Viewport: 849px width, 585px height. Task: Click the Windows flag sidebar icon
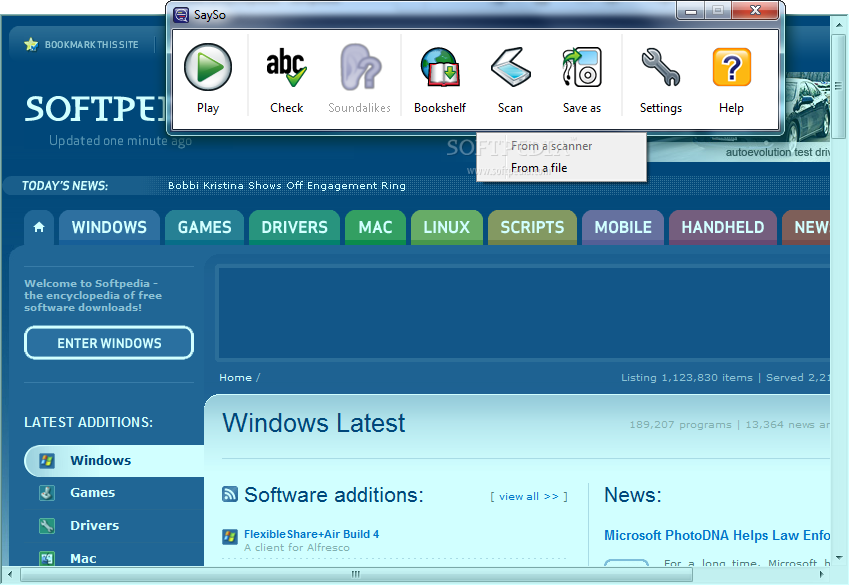(47, 461)
